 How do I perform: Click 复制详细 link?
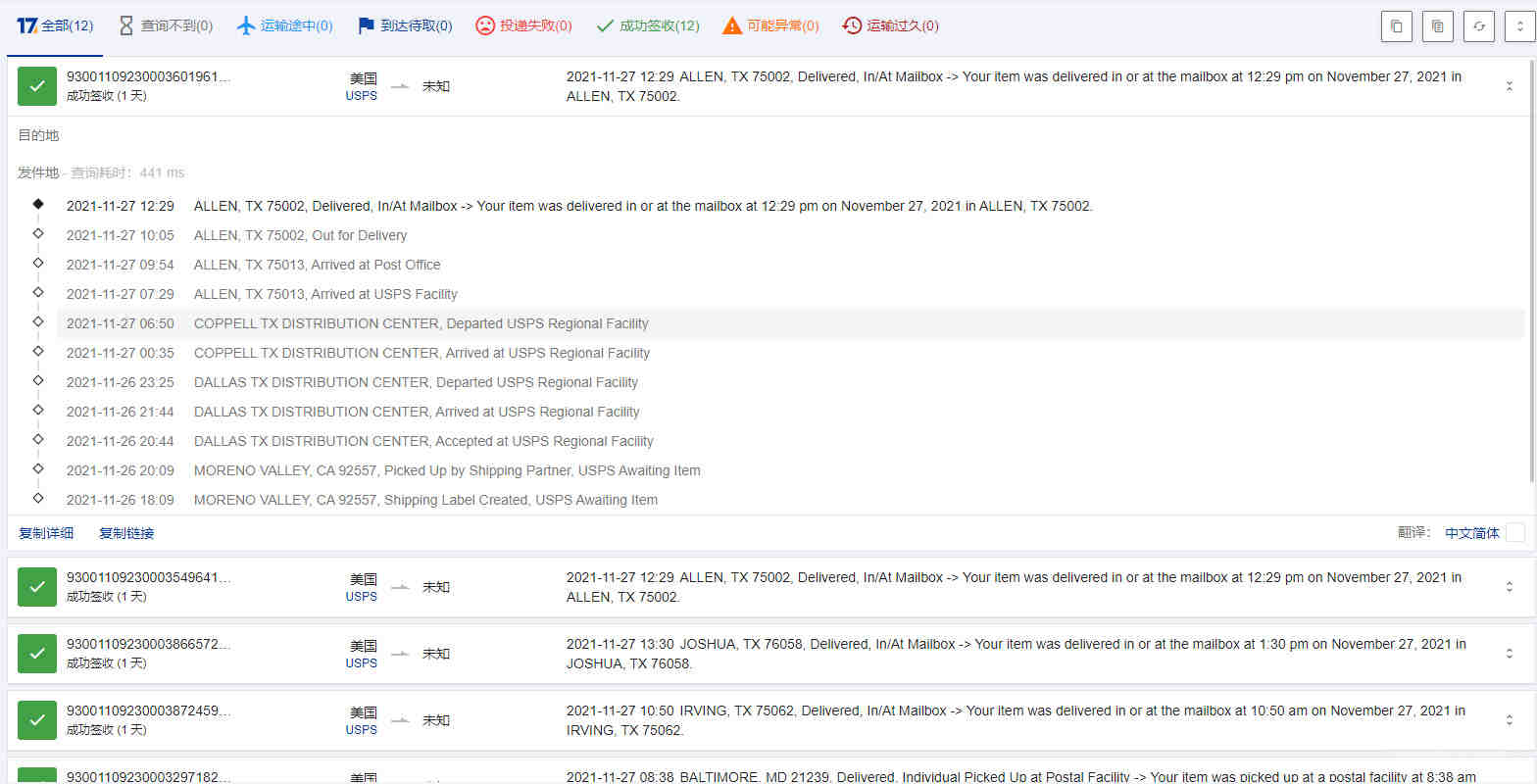tap(46, 533)
